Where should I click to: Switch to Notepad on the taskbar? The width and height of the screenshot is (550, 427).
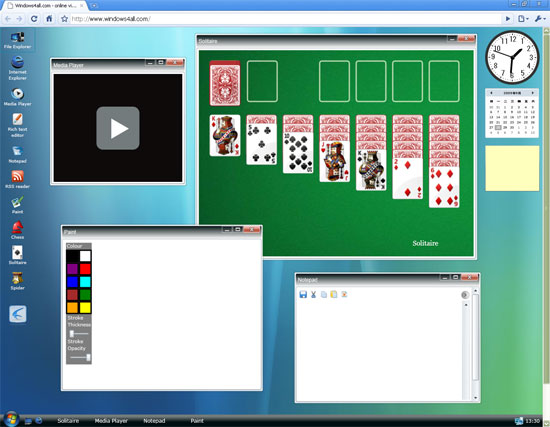point(154,421)
